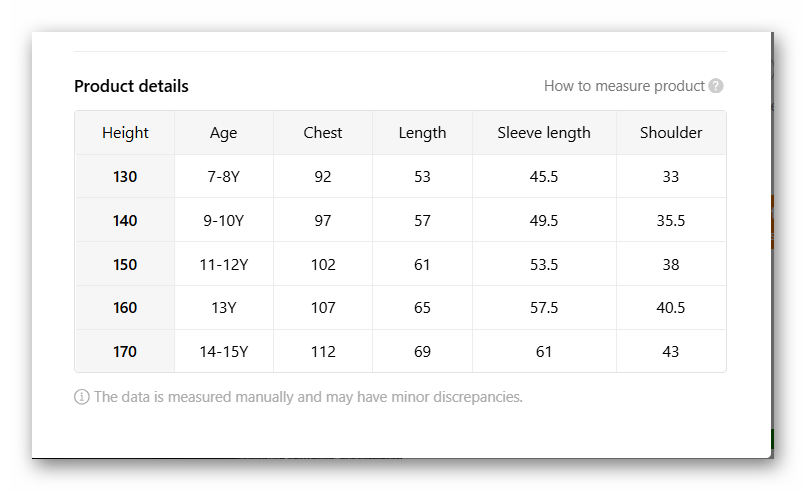Click the Length column header
The width and height of the screenshot is (806, 491).
(x=422, y=133)
